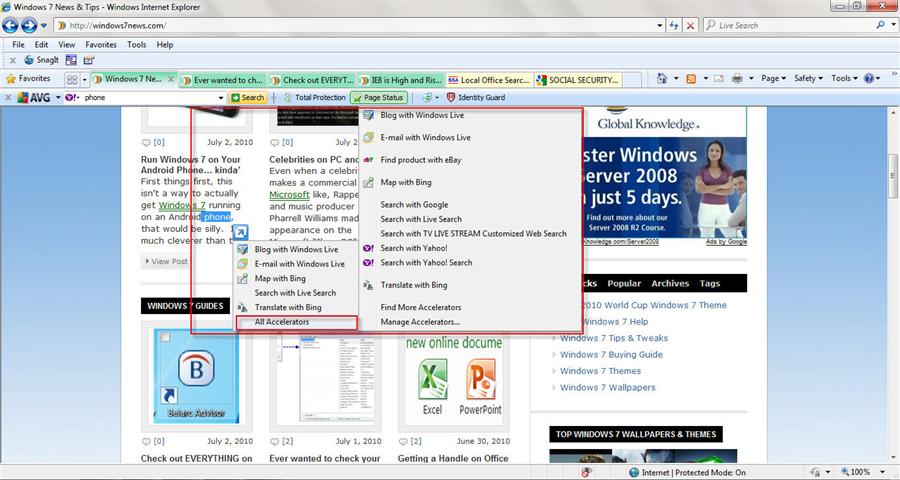The height and width of the screenshot is (480, 900).
Task: Click the RSS Feeds icon
Action: pyautogui.click(x=691, y=79)
